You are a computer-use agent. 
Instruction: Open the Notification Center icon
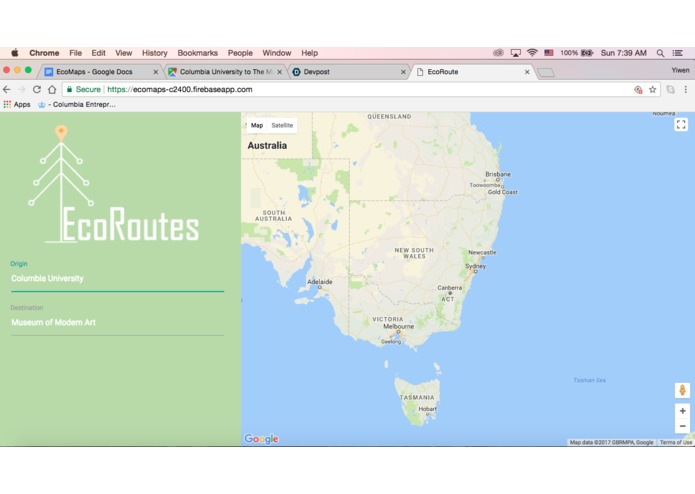pyautogui.click(x=678, y=53)
